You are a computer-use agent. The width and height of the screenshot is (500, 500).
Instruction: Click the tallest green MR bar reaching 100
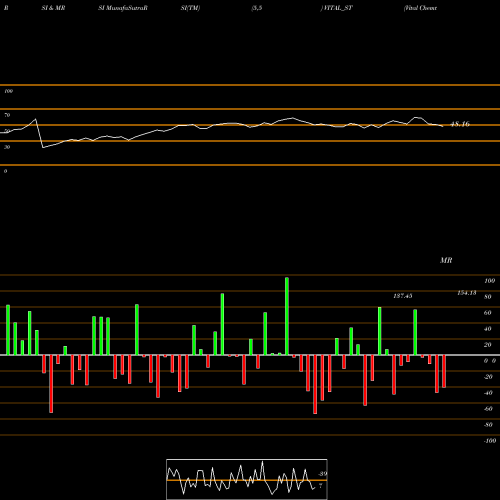tap(287, 316)
